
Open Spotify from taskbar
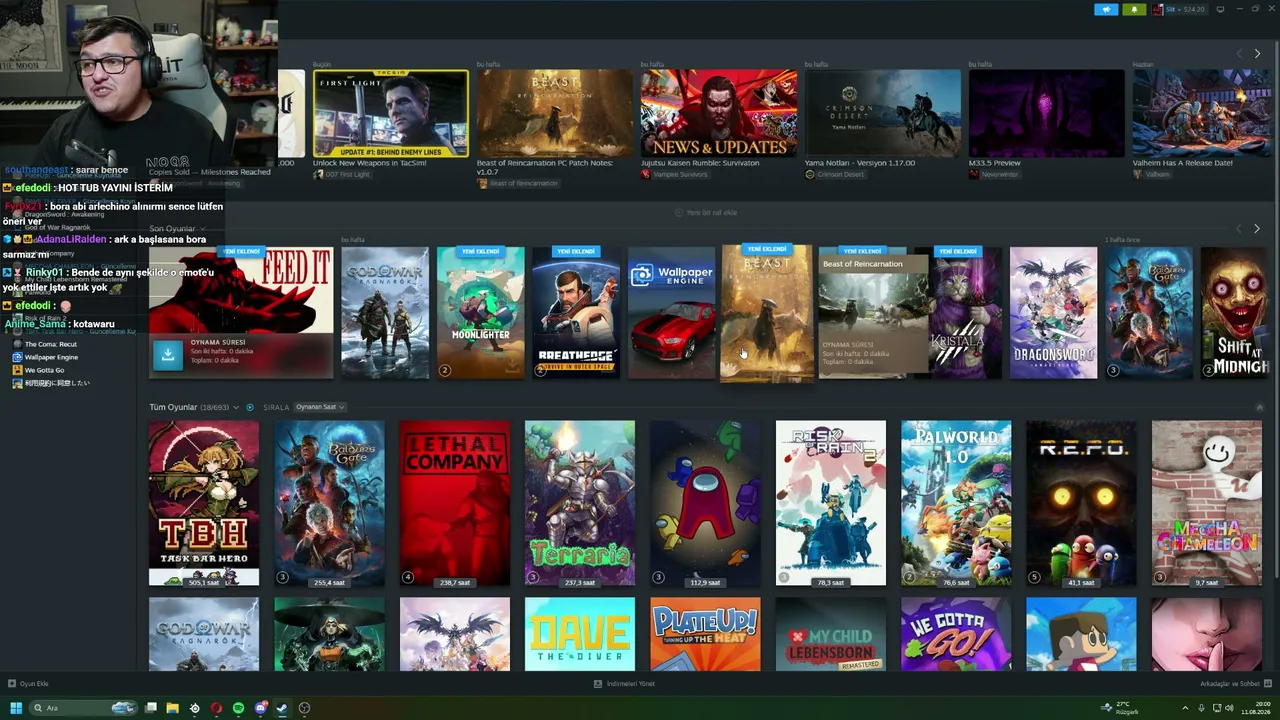(238, 708)
